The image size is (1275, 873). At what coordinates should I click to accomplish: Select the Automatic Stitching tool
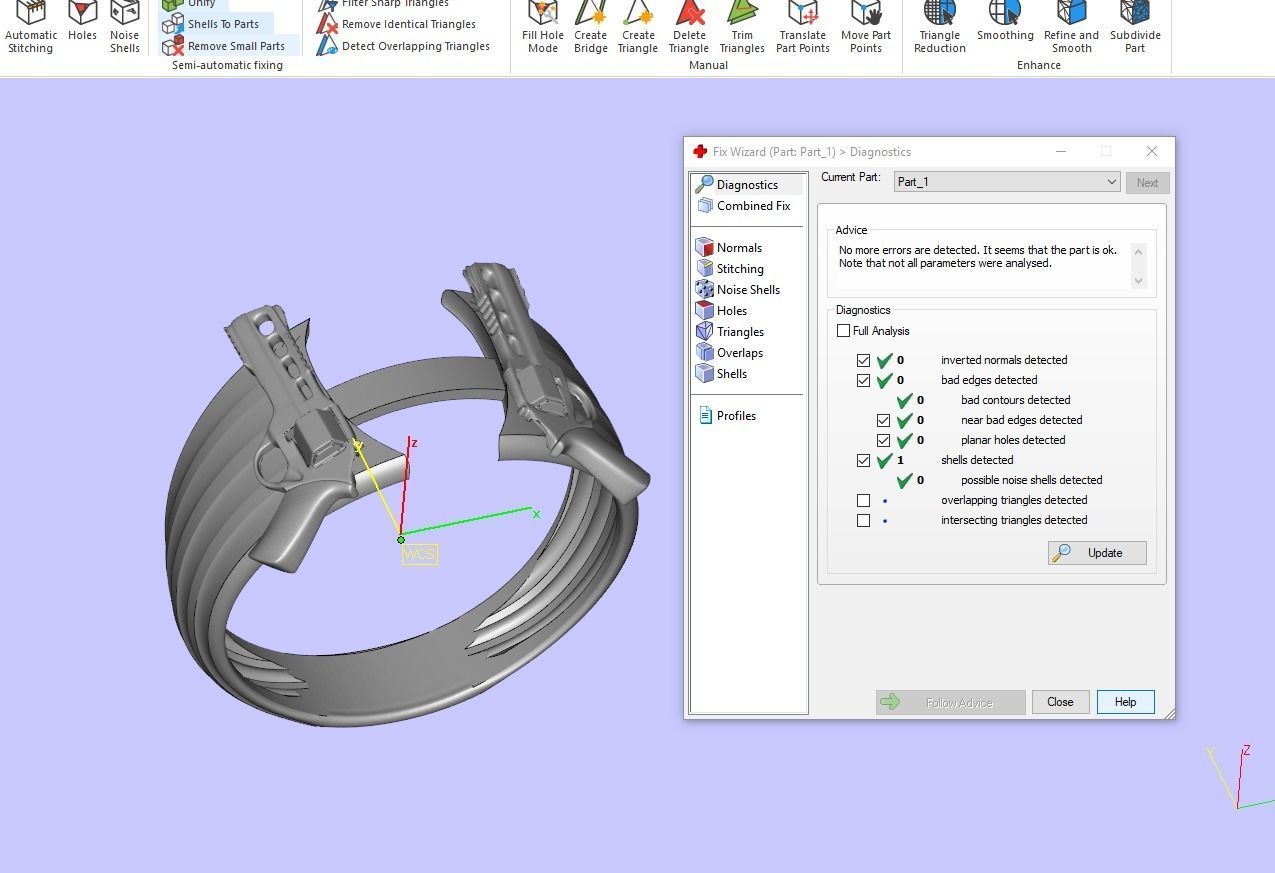click(x=31, y=27)
